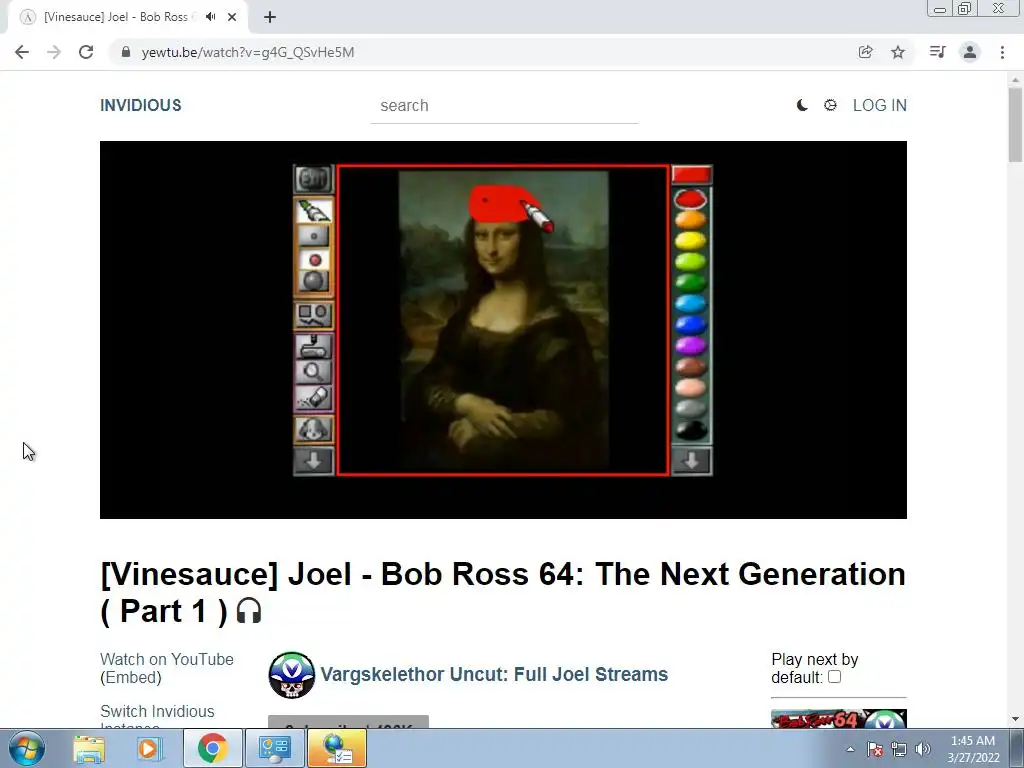Open Invidious preferences gear icon
The height and width of the screenshot is (768, 1024).
(x=830, y=105)
